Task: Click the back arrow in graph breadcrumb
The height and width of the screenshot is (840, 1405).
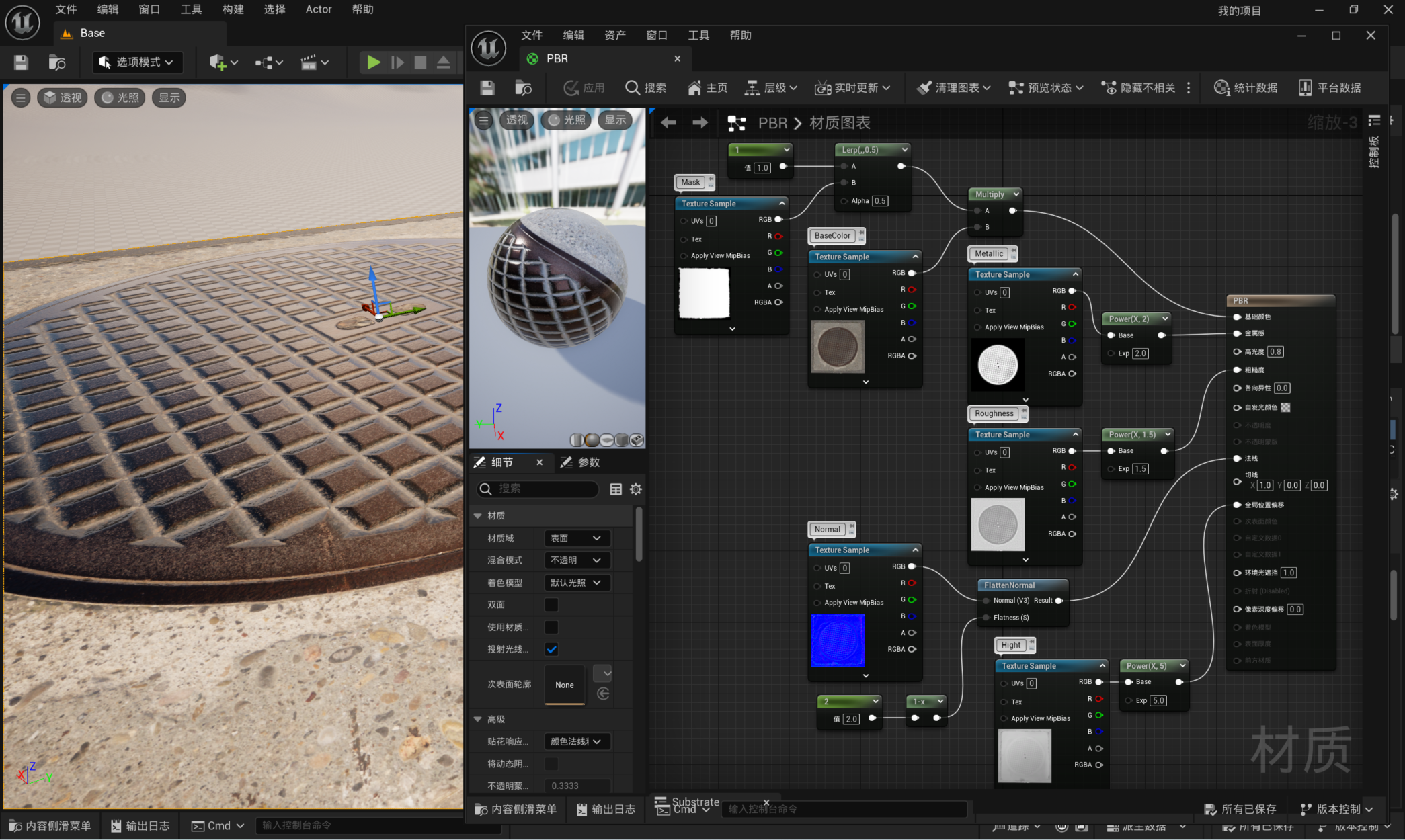Action: tap(668, 122)
